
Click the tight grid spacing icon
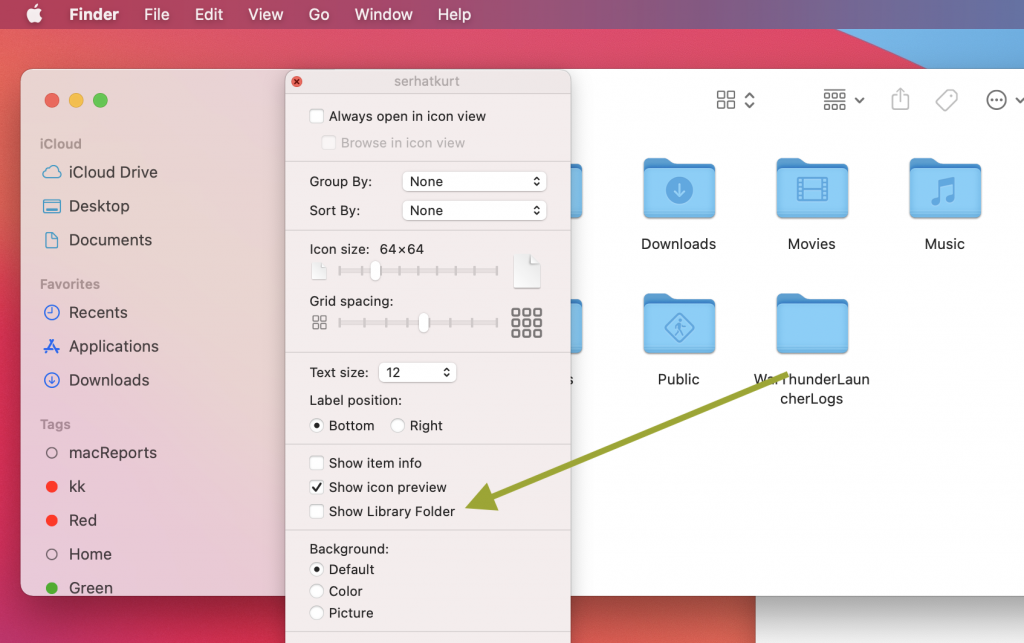click(x=319, y=322)
